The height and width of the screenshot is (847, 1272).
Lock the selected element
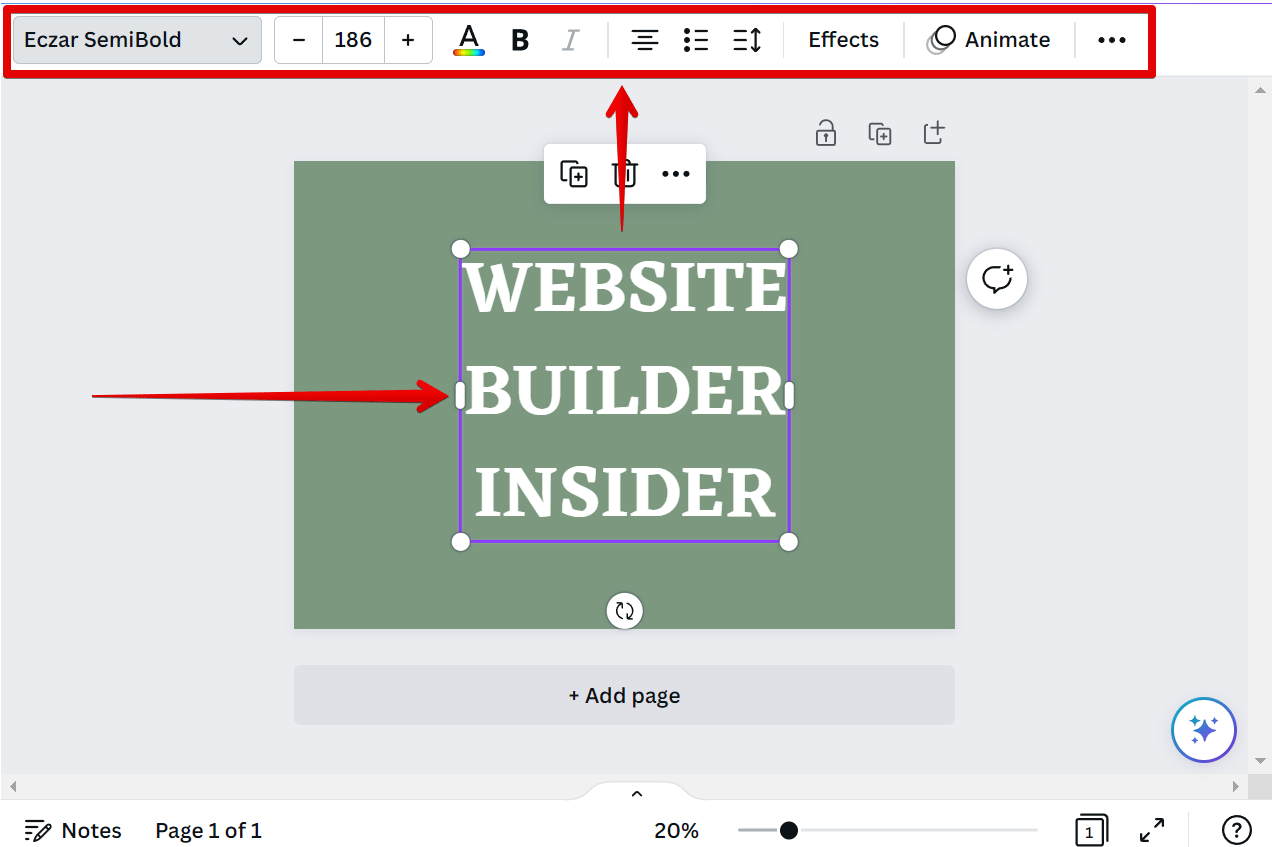(825, 132)
